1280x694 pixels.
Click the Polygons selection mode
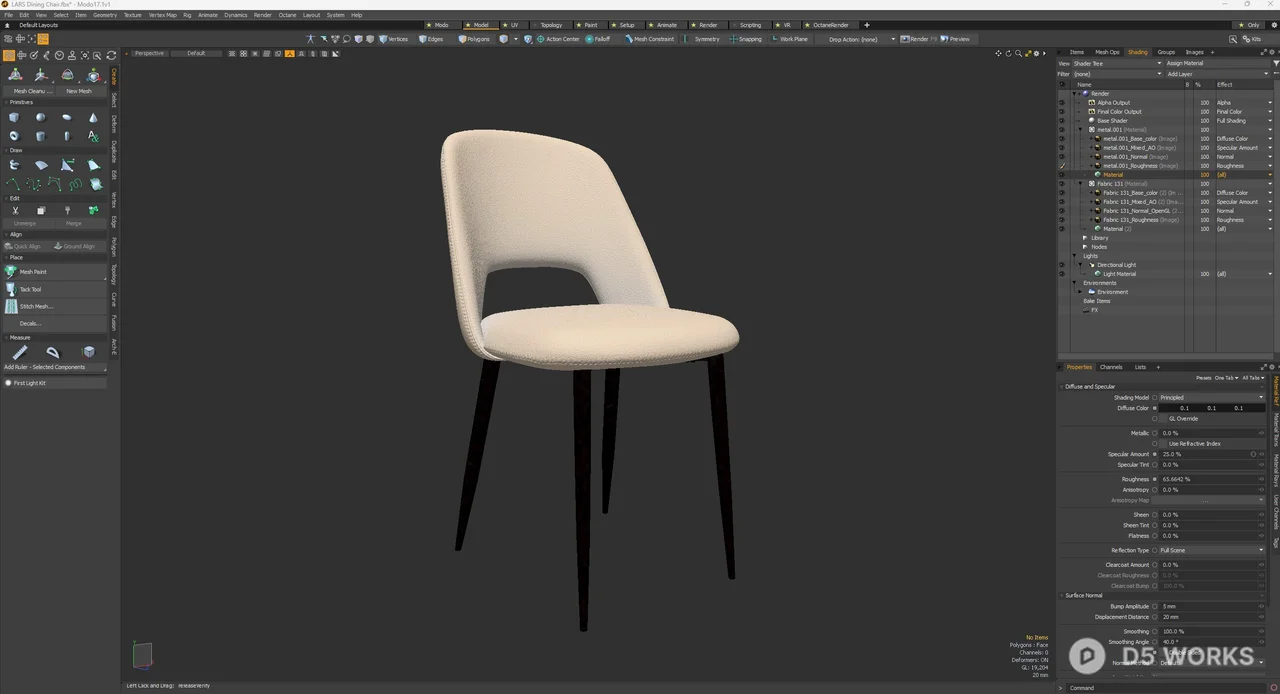click(475, 39)
